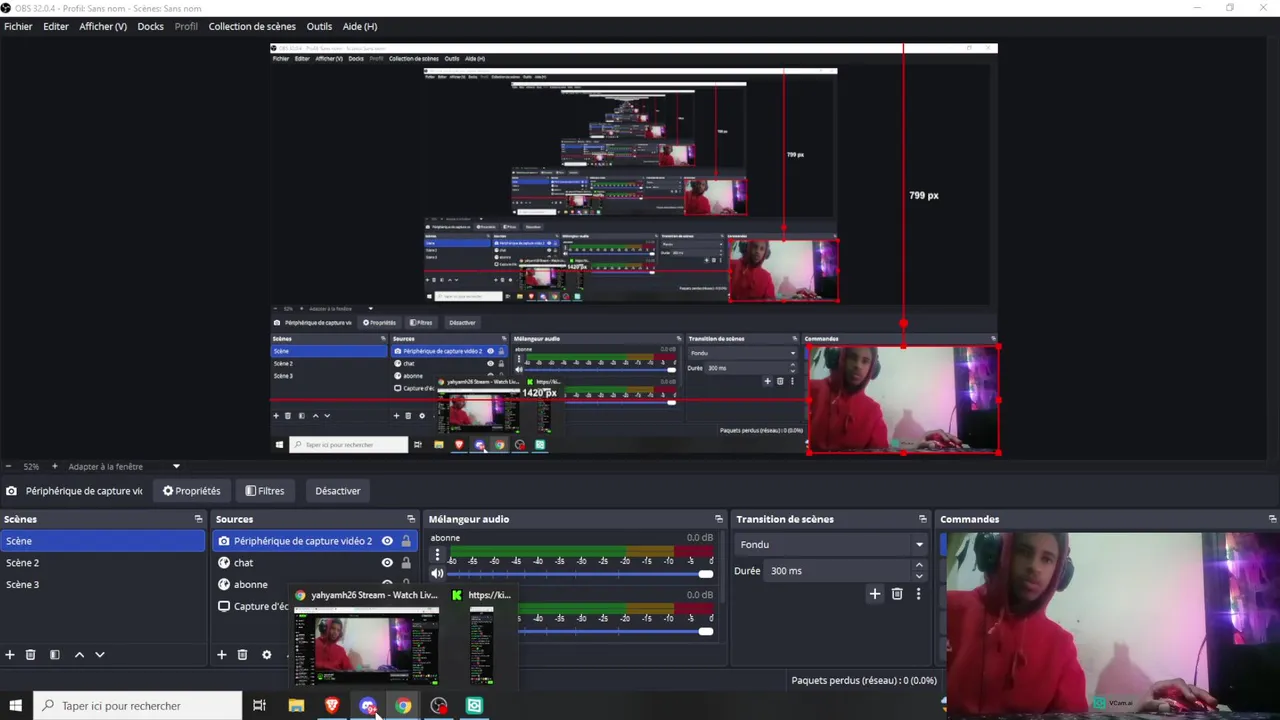Screen dimensions: 1280x720
Task: Open the Fondu transition dropdown
Action: pos(831,545)
